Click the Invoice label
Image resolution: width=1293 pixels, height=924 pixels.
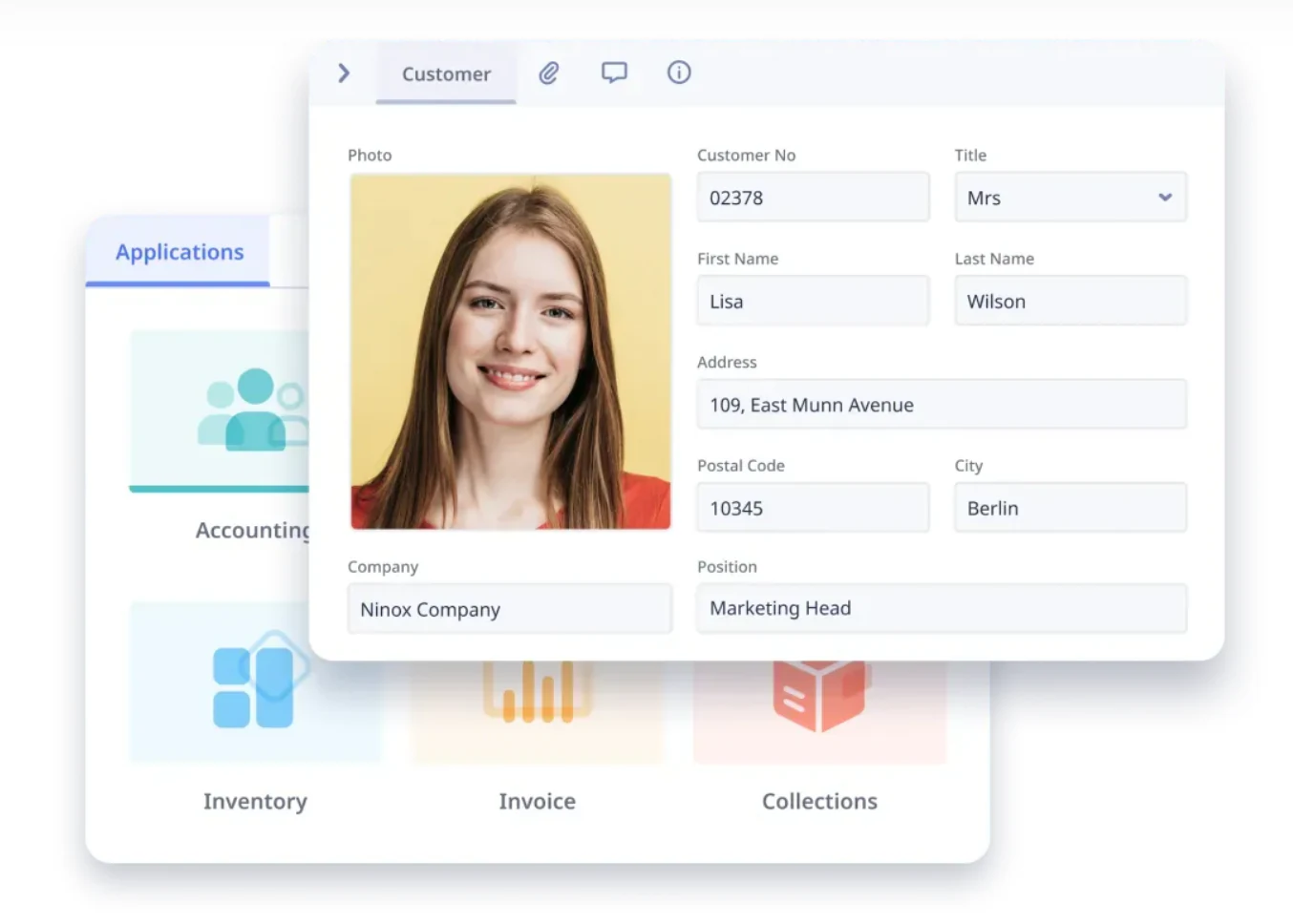tap(538, 802)
